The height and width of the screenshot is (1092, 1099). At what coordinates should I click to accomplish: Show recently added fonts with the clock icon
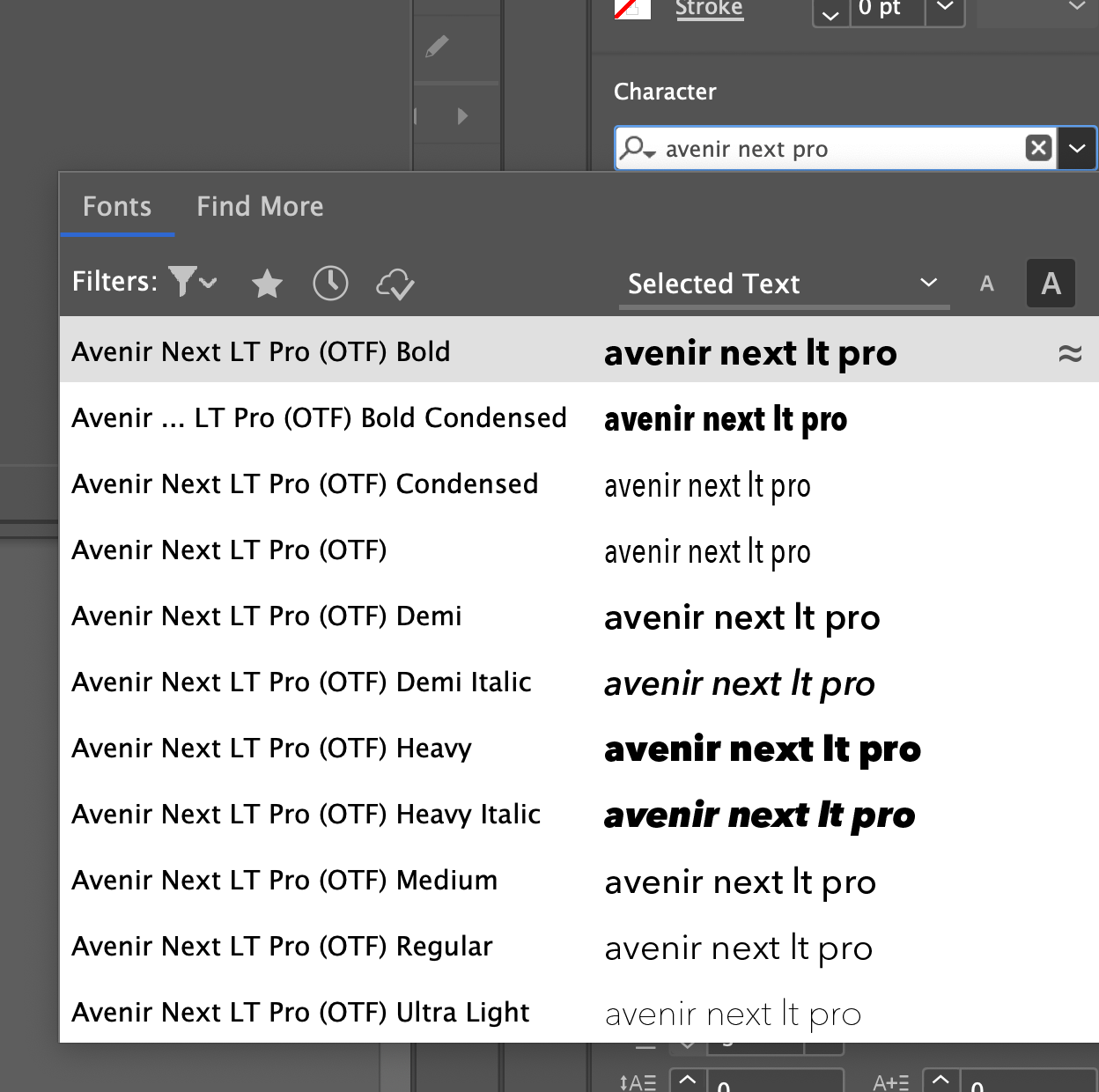(x=330, y=284)
